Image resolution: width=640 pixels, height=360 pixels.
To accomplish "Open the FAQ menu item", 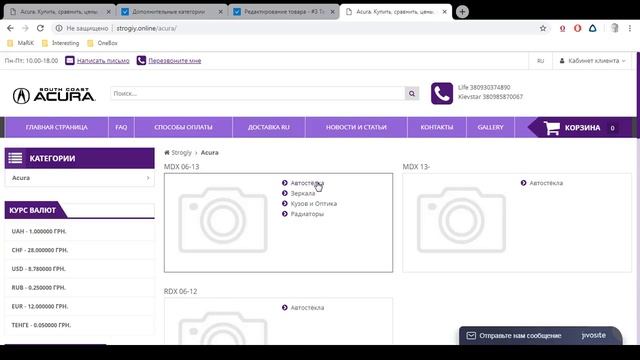I will (x=121, y=127).
